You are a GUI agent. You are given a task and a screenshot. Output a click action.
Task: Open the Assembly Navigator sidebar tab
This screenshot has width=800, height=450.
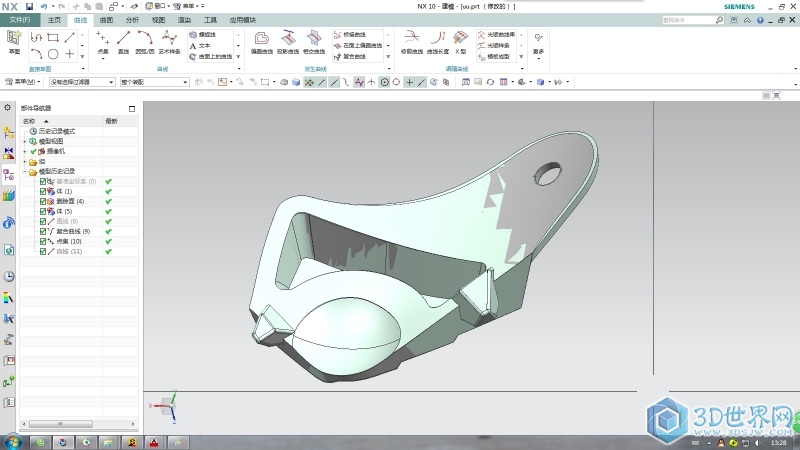pyautogui.click(x=9, y=132)
